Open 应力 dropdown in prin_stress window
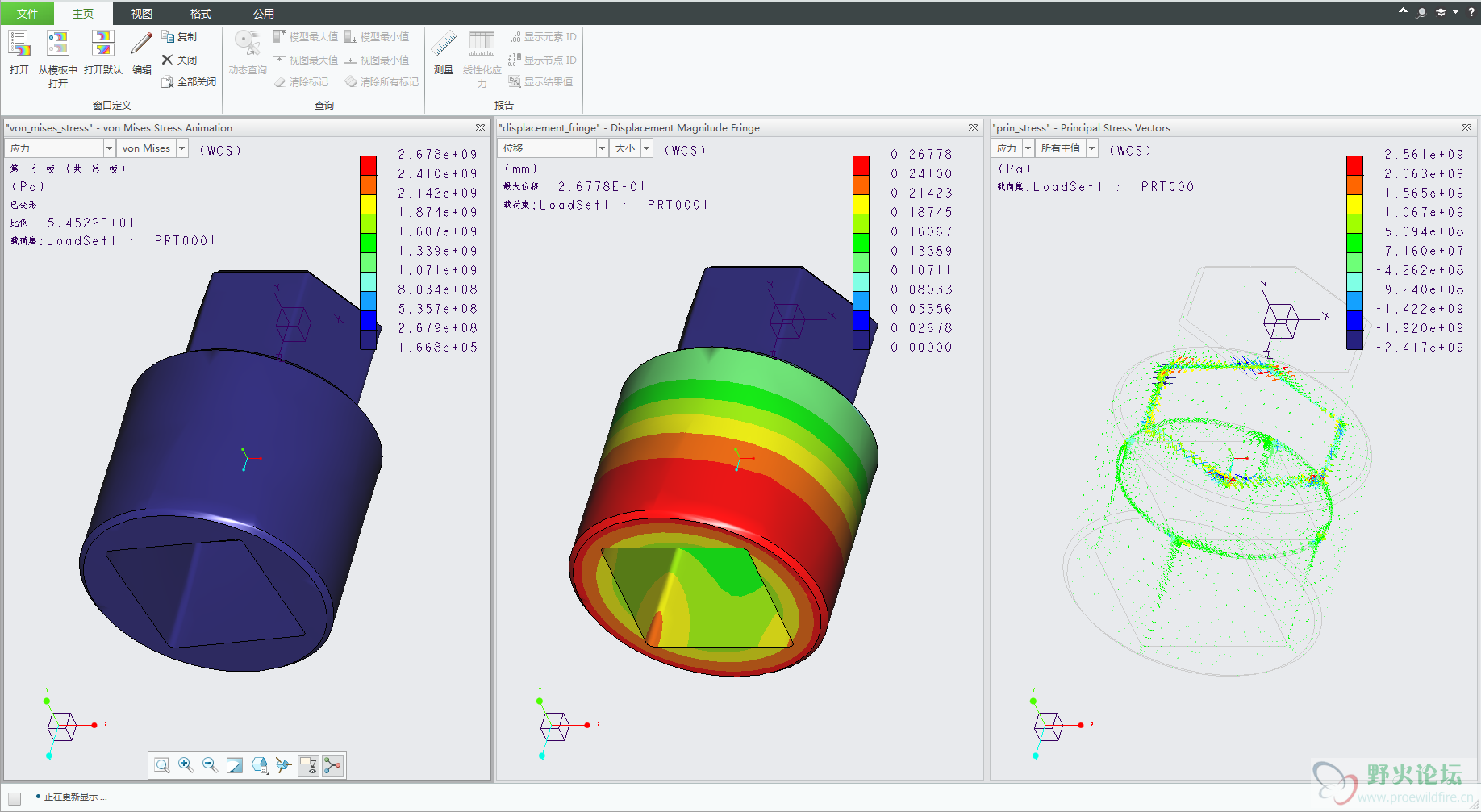The width and height of the screenshot is (1481, 812). pyautogui.click(x=1028, y=148)
